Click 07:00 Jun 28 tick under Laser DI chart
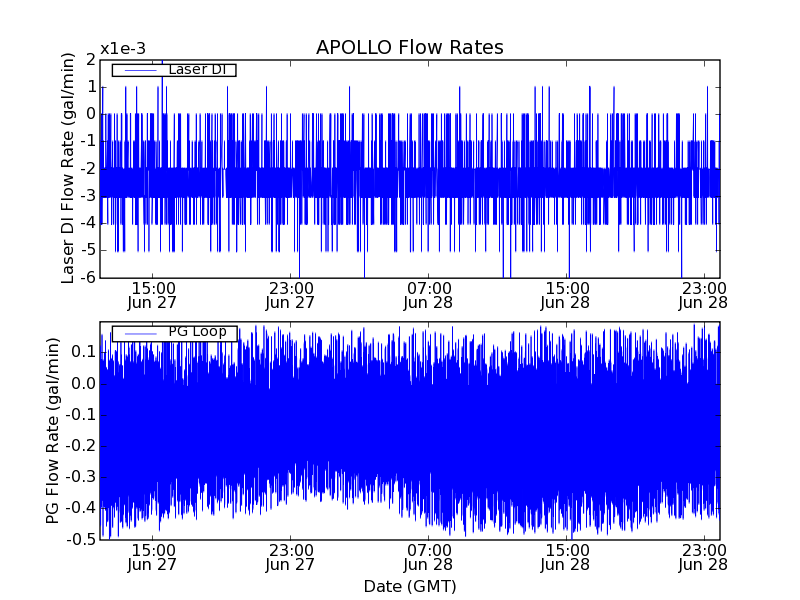Viewport: 800px width, 600px height. 428,295
